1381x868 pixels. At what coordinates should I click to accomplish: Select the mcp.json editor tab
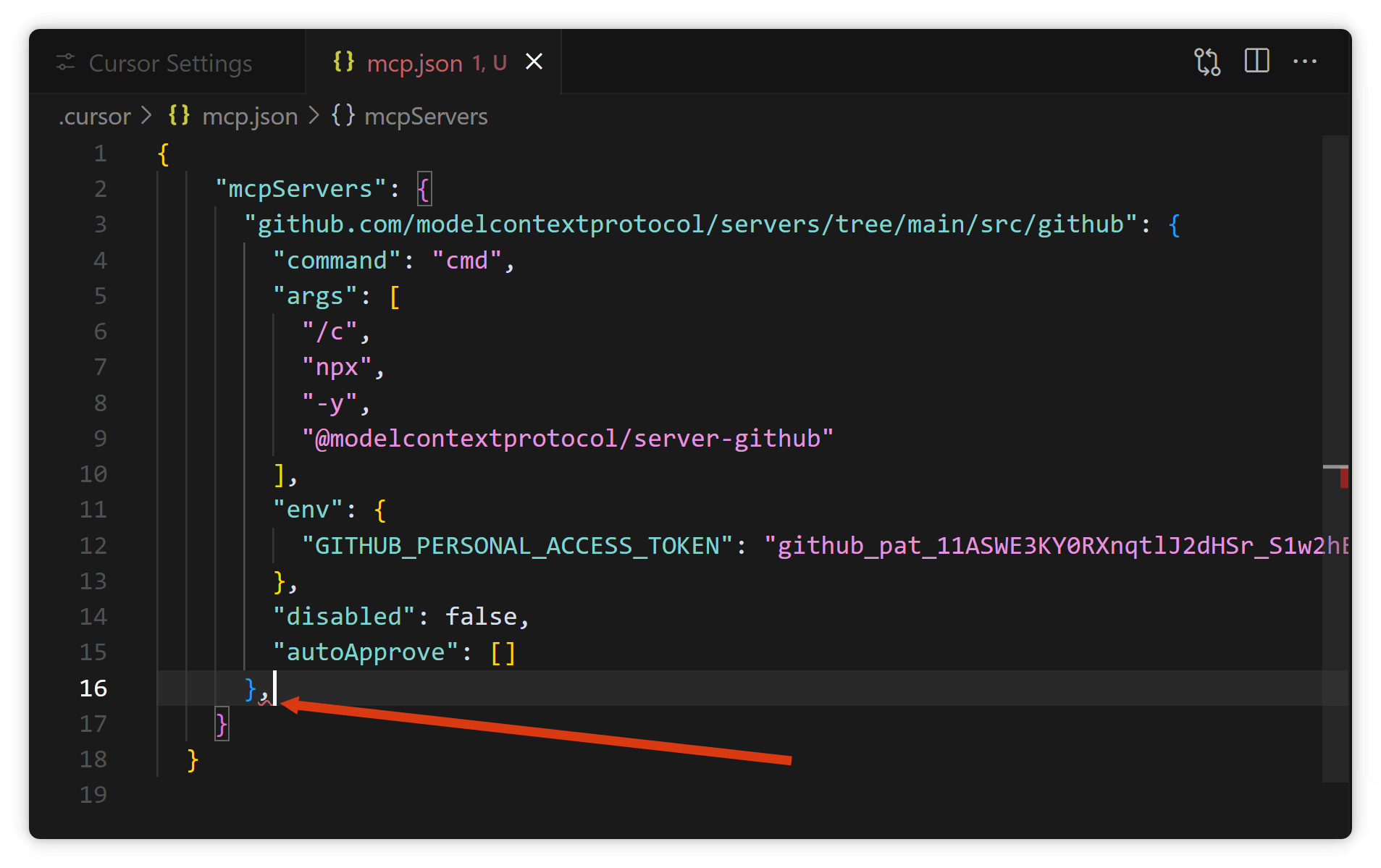pos(433,62)
